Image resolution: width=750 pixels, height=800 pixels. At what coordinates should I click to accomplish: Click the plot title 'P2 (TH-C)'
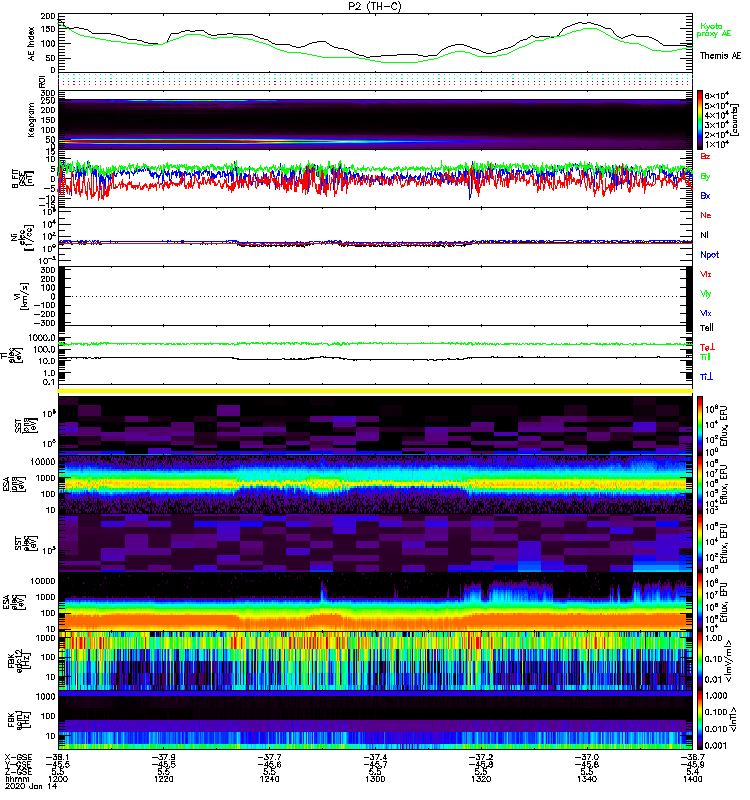pos(375,6)
